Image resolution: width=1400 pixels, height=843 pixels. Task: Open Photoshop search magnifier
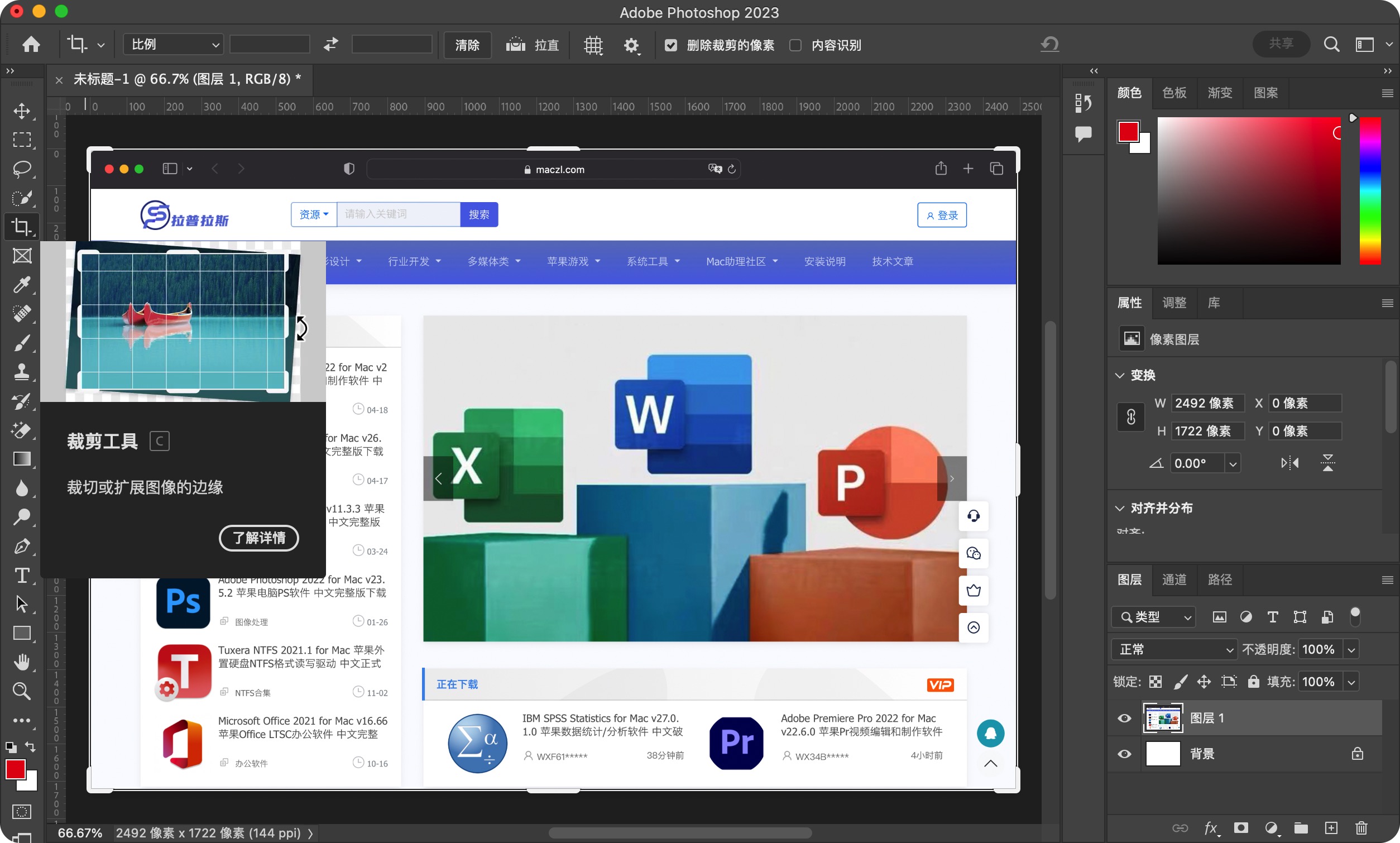tap(1331, 44)
